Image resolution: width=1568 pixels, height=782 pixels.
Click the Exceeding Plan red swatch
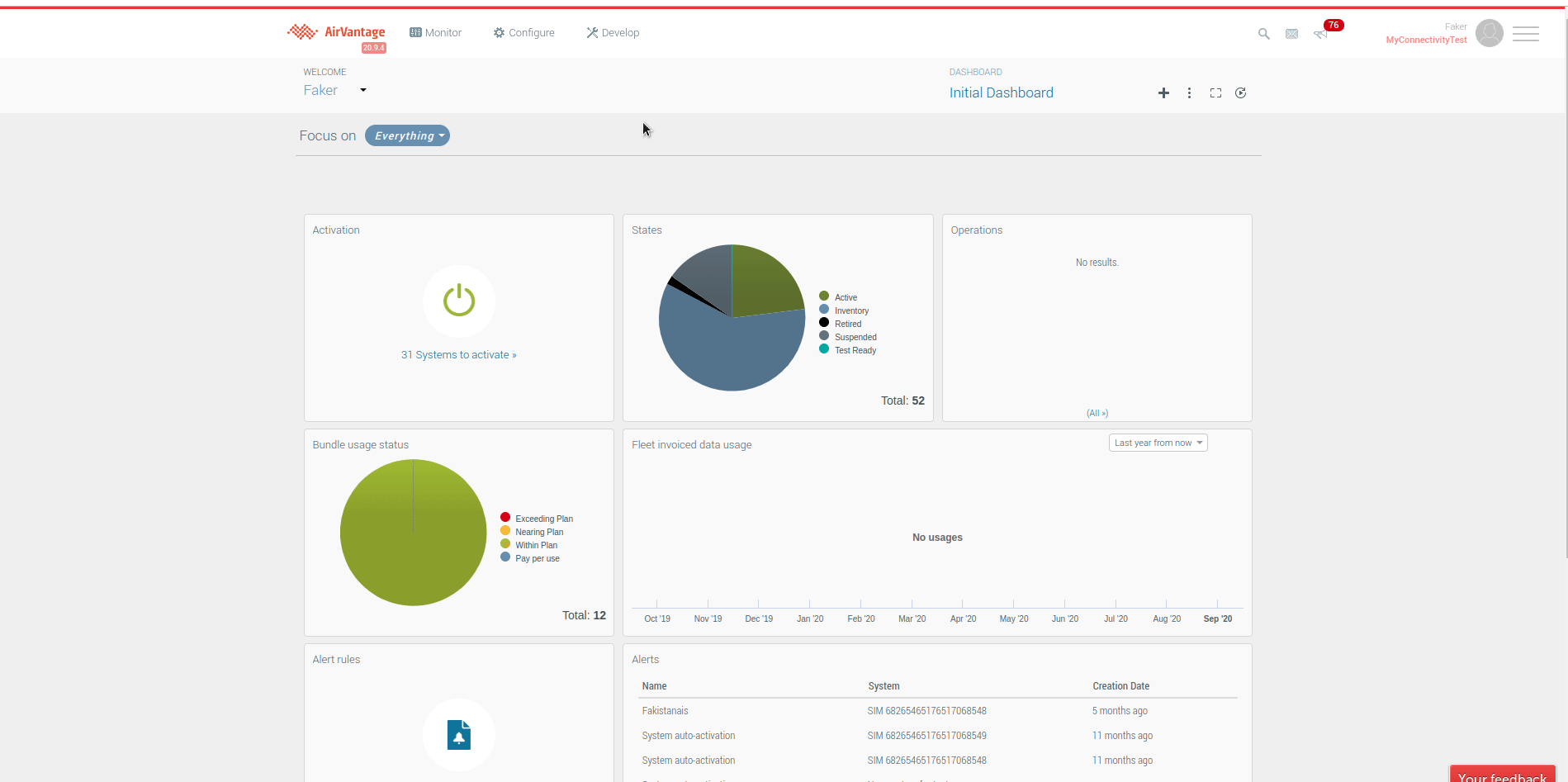505,518
